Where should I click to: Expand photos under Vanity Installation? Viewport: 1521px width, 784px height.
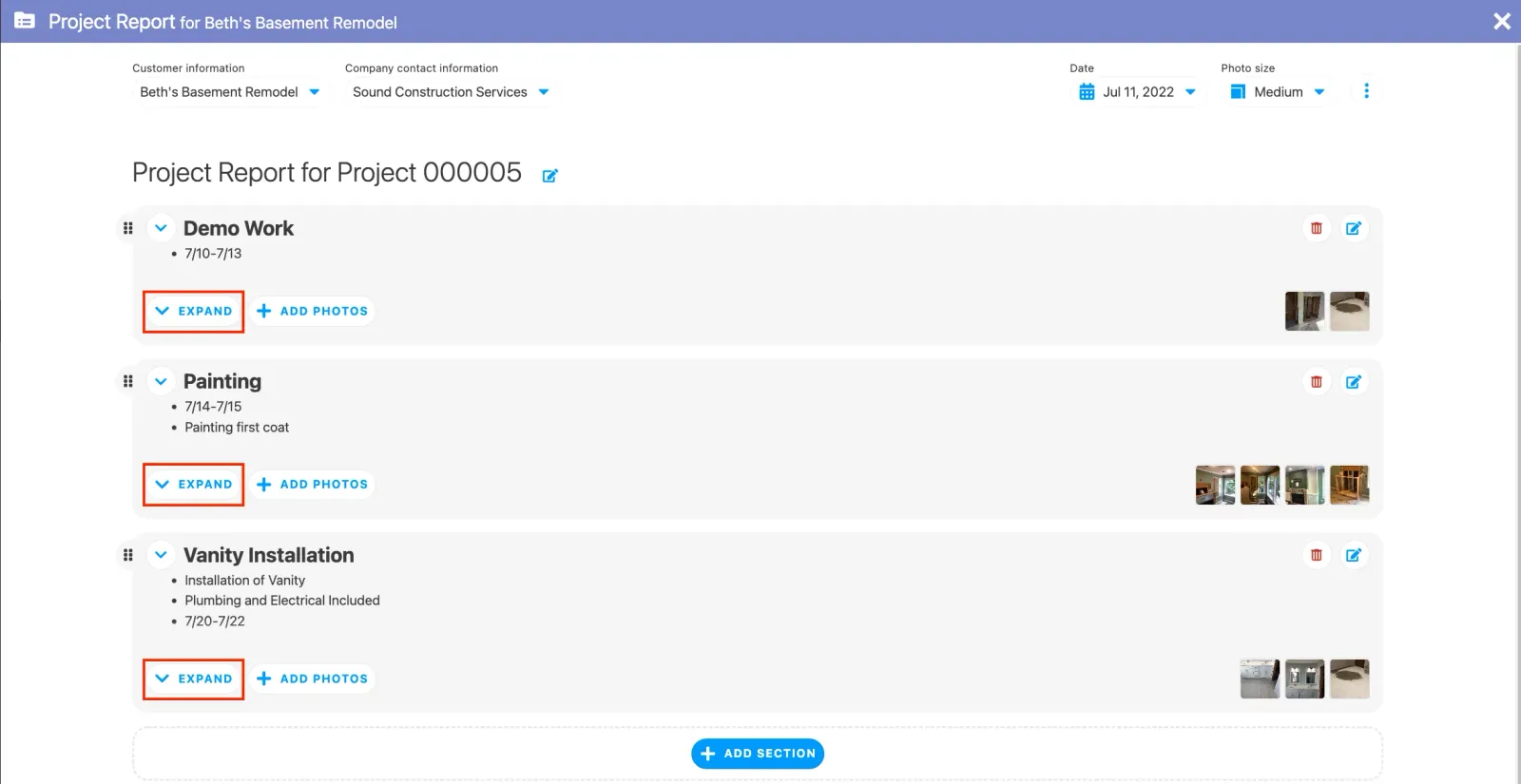click(x=194, y=679)
